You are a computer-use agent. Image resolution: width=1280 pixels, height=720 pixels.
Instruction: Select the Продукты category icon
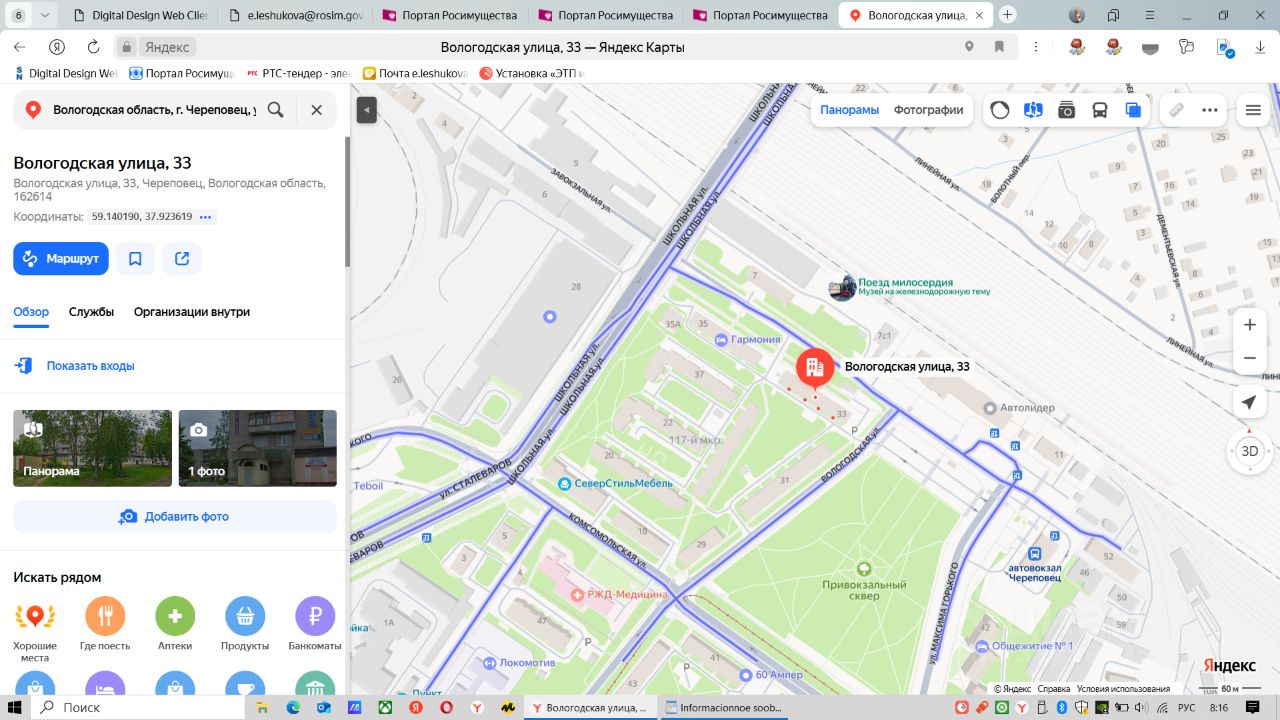coord(245,616)
